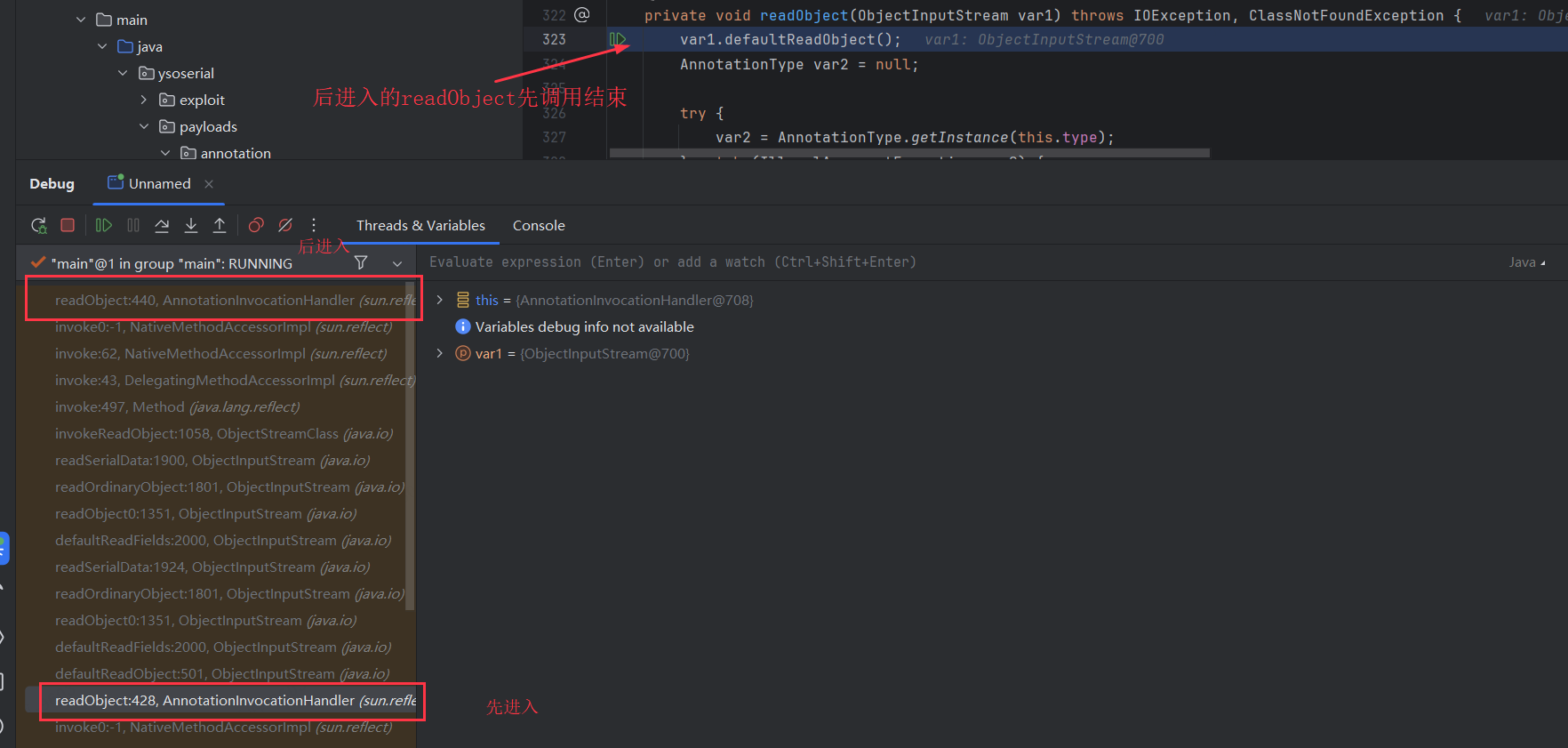Open the Unnamed debug session tab

click(x=159, y=183)
